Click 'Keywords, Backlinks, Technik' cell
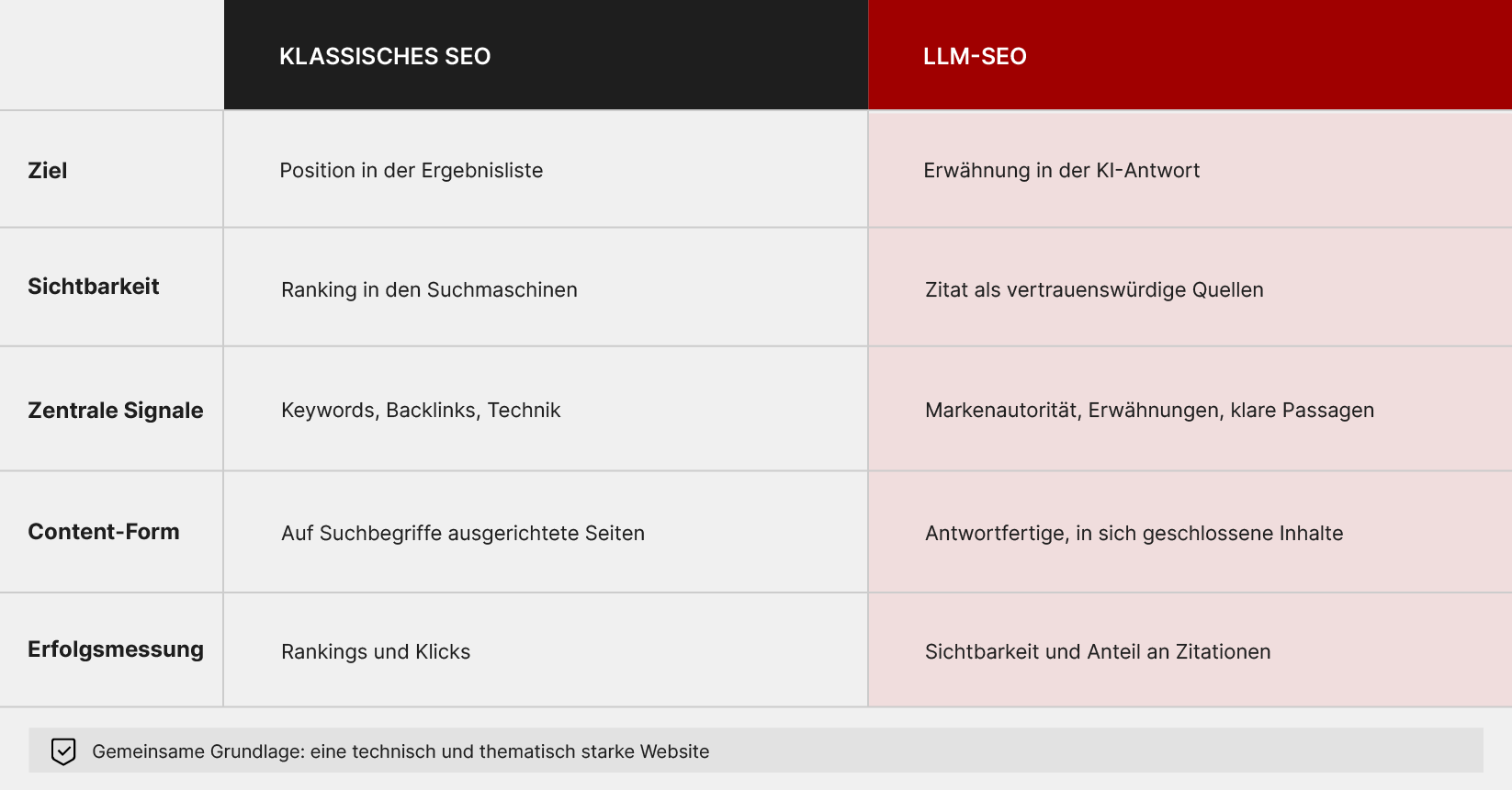 click(x=546, y=410)
